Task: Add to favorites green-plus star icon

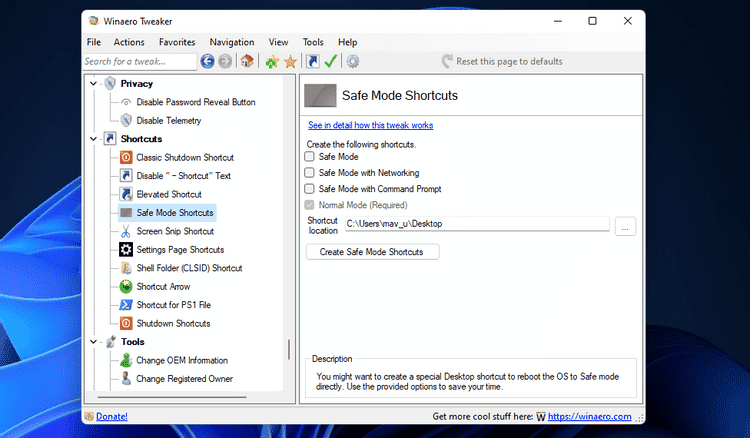Action: pos(272,61)
